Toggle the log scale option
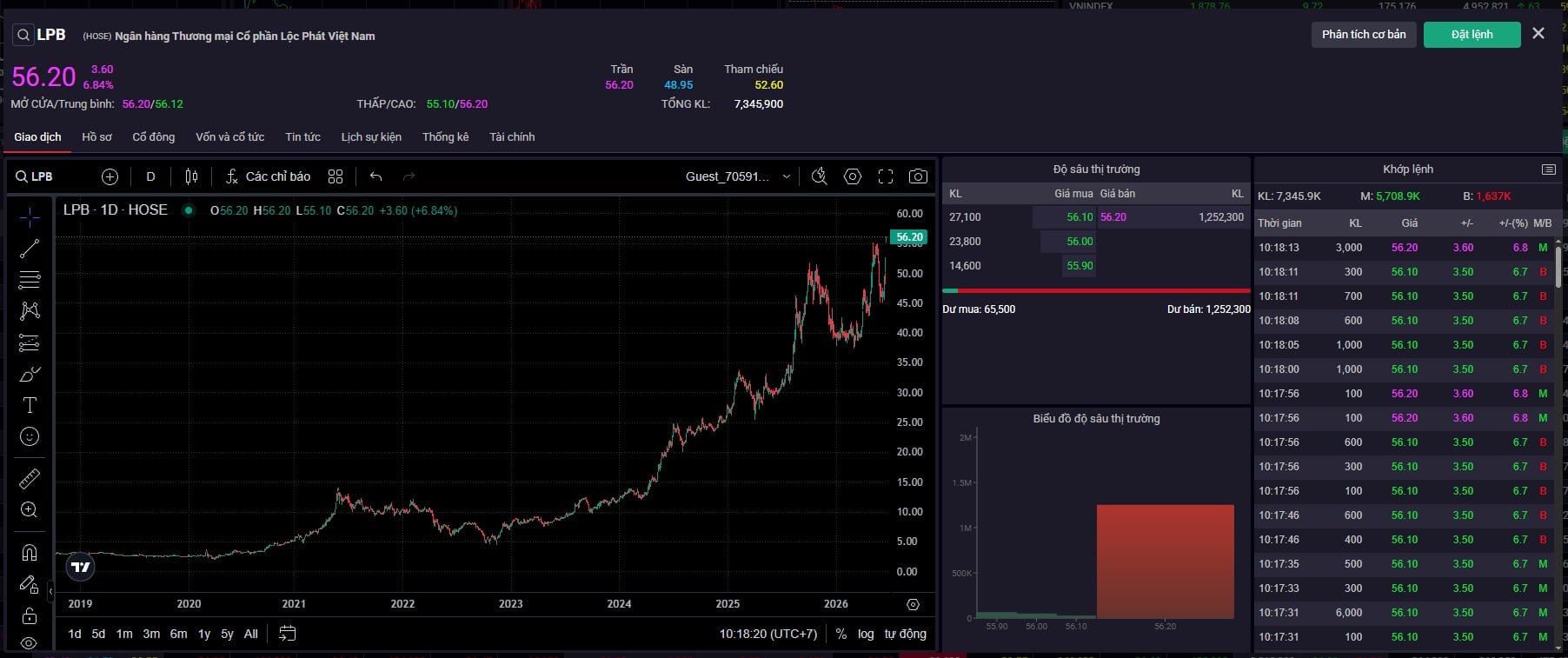This screenshot has height=658, width=1568. (866, 634)
